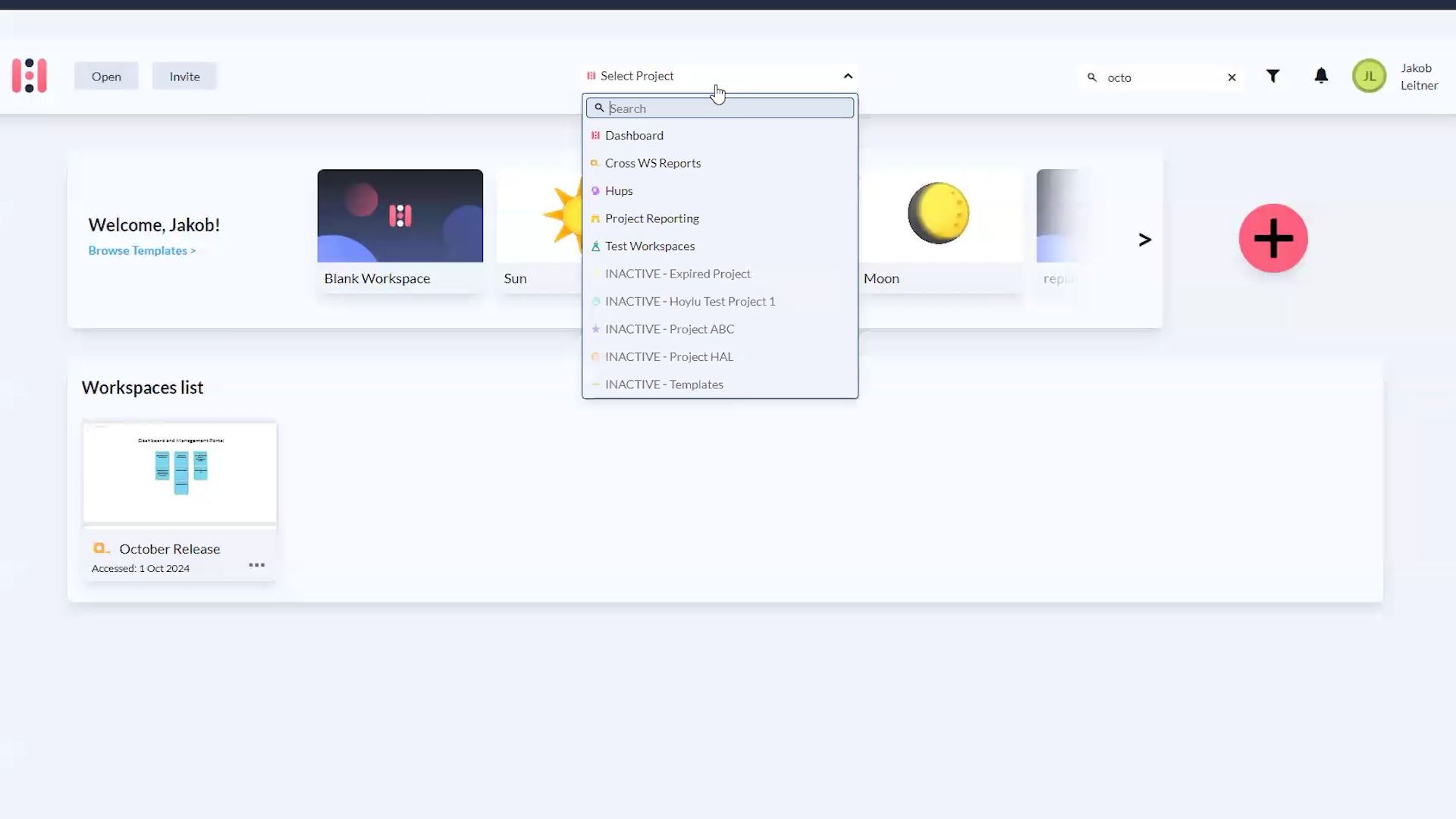This screenshot has height=819, width=1456.
Task: Collapse the Select Project dropdown
Action: [720, 76]
